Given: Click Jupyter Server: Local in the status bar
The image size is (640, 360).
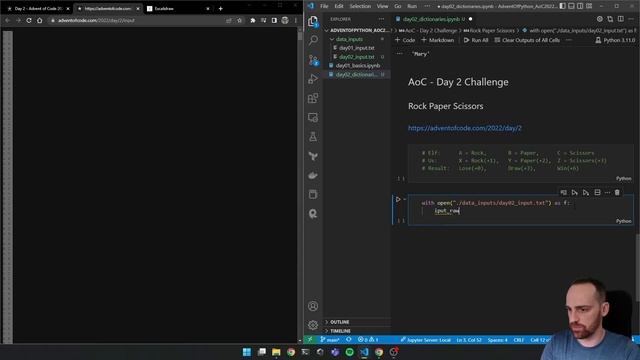Looking at the screenshot, I should pos(425,340).
